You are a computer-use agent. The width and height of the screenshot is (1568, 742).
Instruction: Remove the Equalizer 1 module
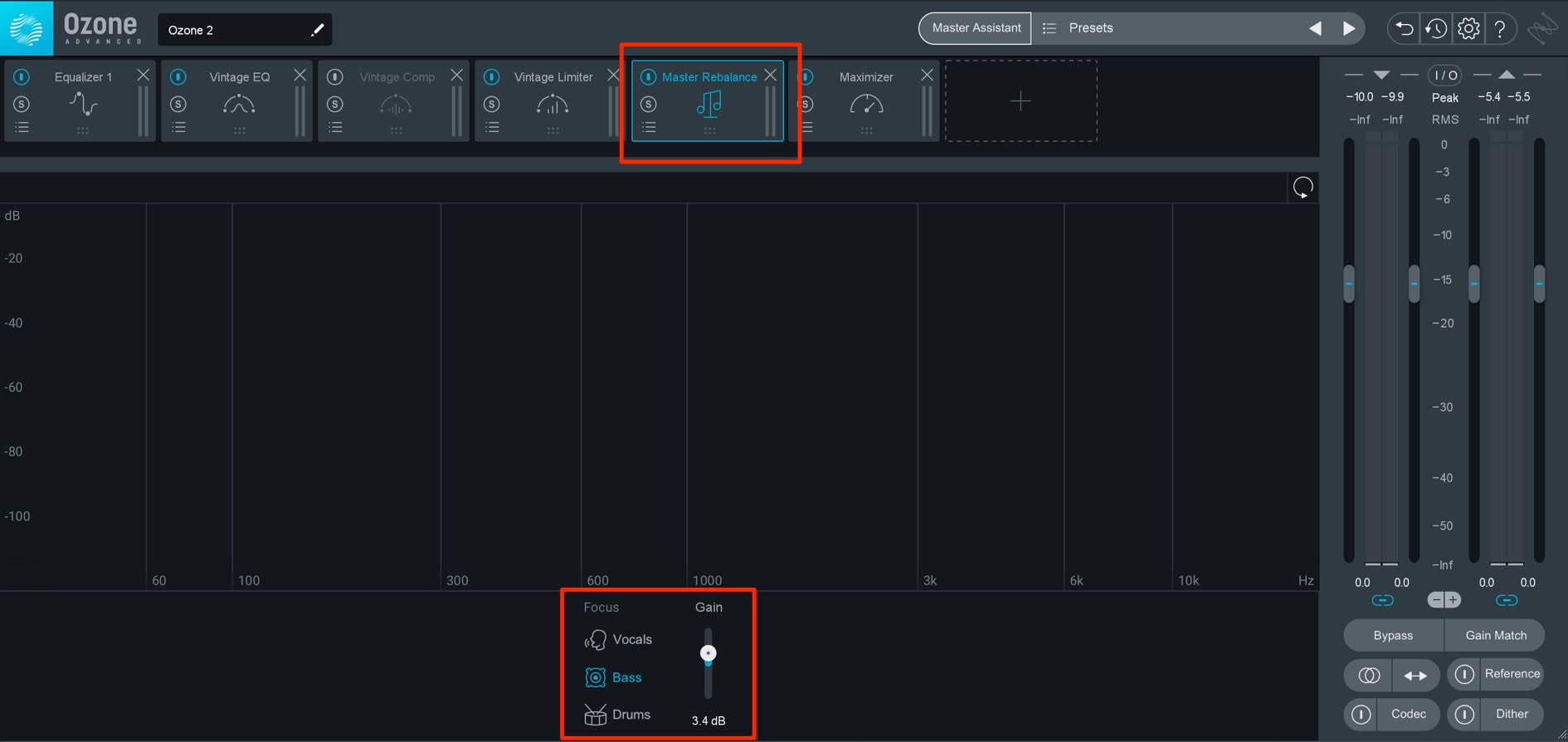[144, 75]
